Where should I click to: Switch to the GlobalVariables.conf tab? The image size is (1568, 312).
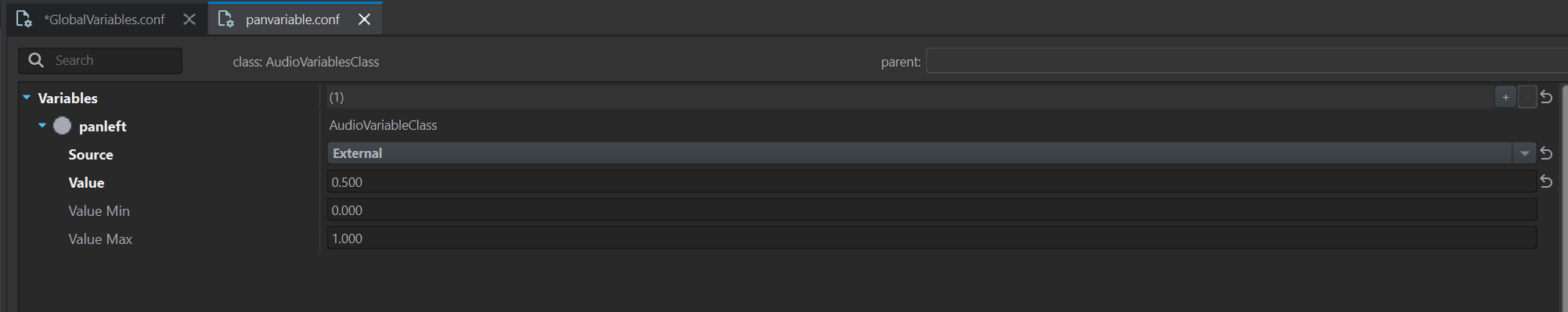click(104, 20)
